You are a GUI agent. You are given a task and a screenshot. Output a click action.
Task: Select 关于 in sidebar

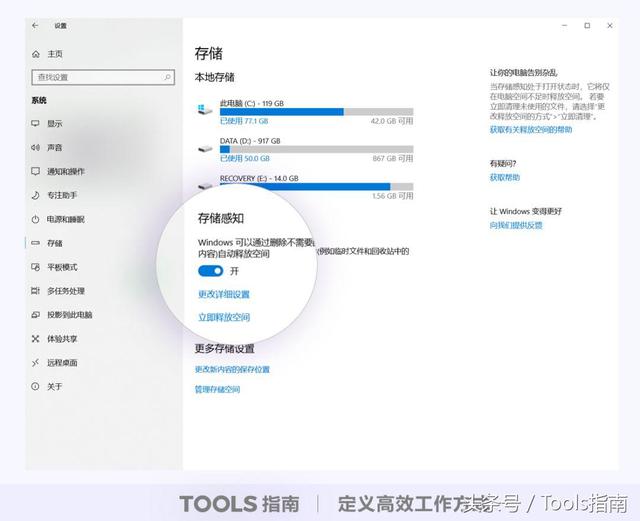55,386
